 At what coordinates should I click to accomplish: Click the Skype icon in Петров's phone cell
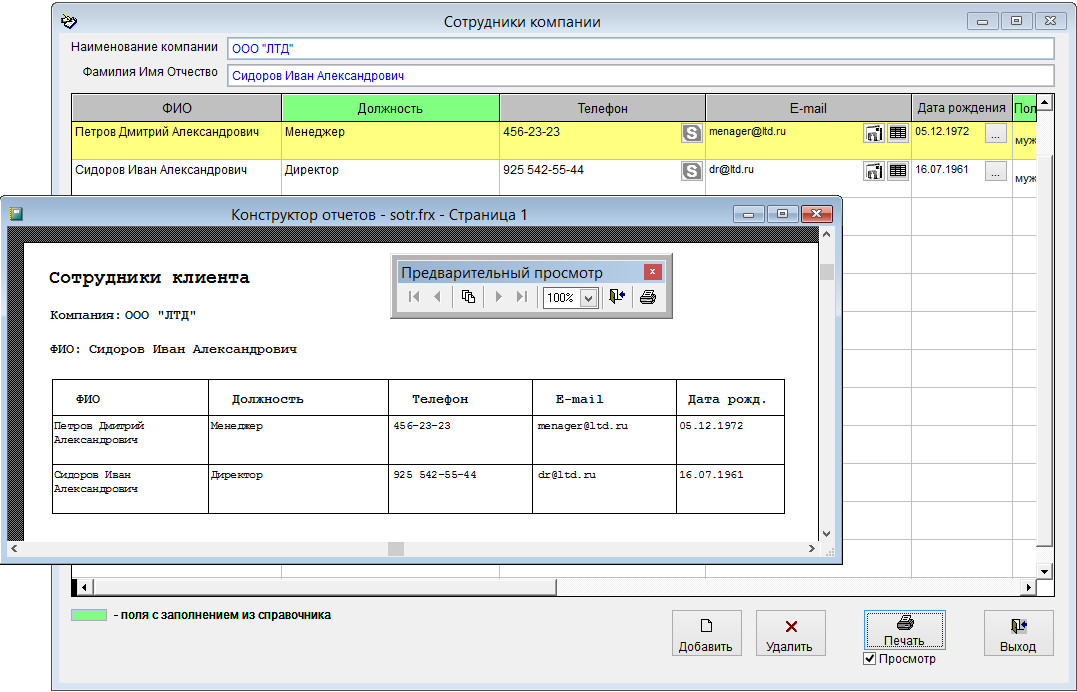click(691, 133)
